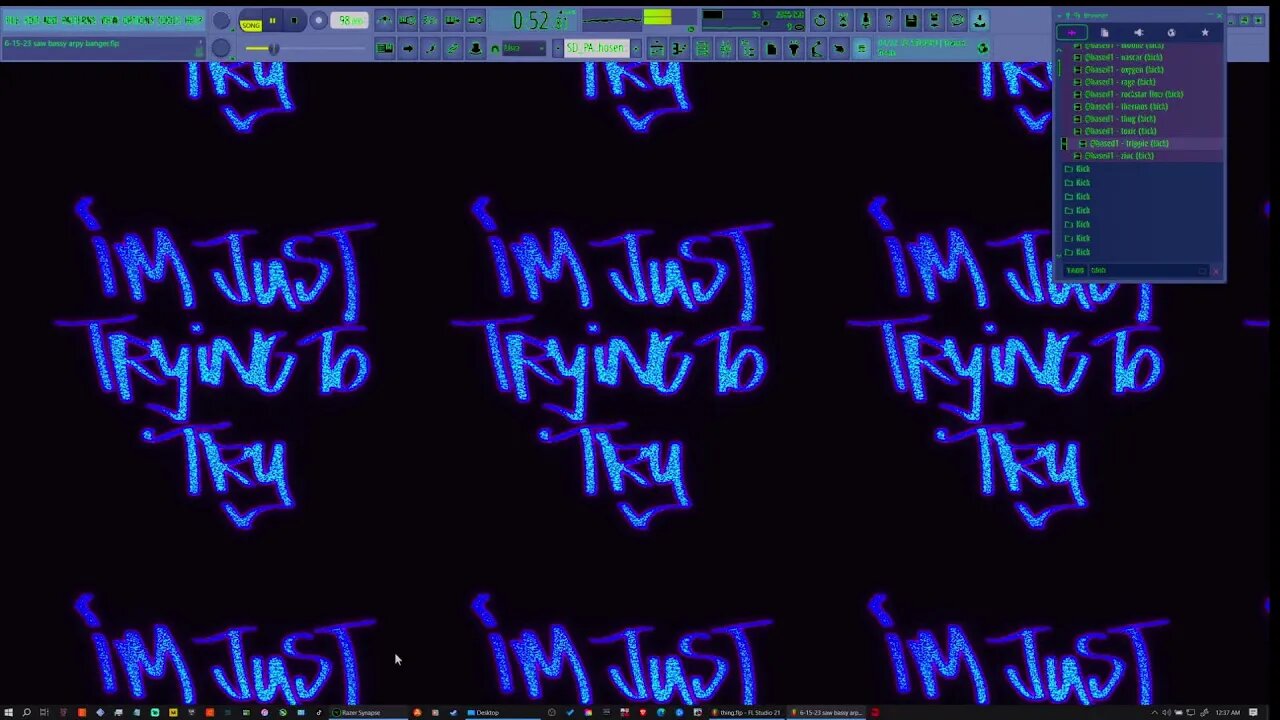Select the Browser favorites star tab
Image resolution: width=1280 pixels, height=720 pixels.
point(1204,32)
